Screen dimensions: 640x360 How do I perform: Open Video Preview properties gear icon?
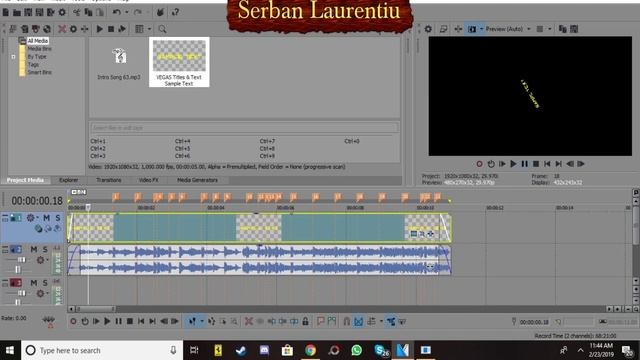428,29
